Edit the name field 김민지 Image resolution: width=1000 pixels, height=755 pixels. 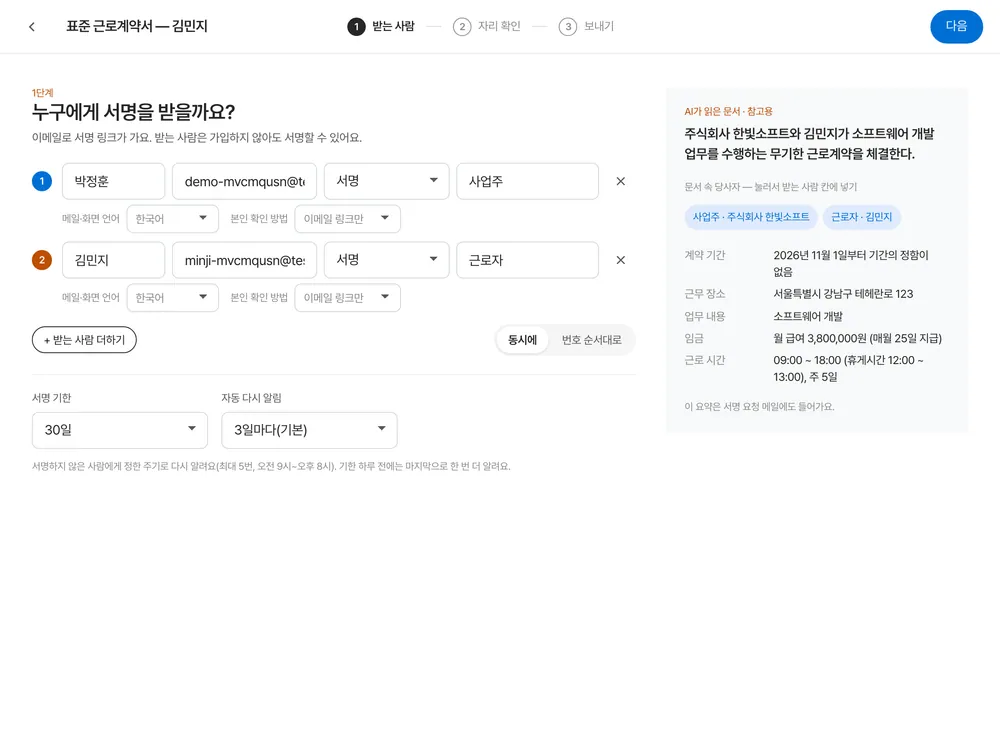pyautogui.click(x=114, y=260)
